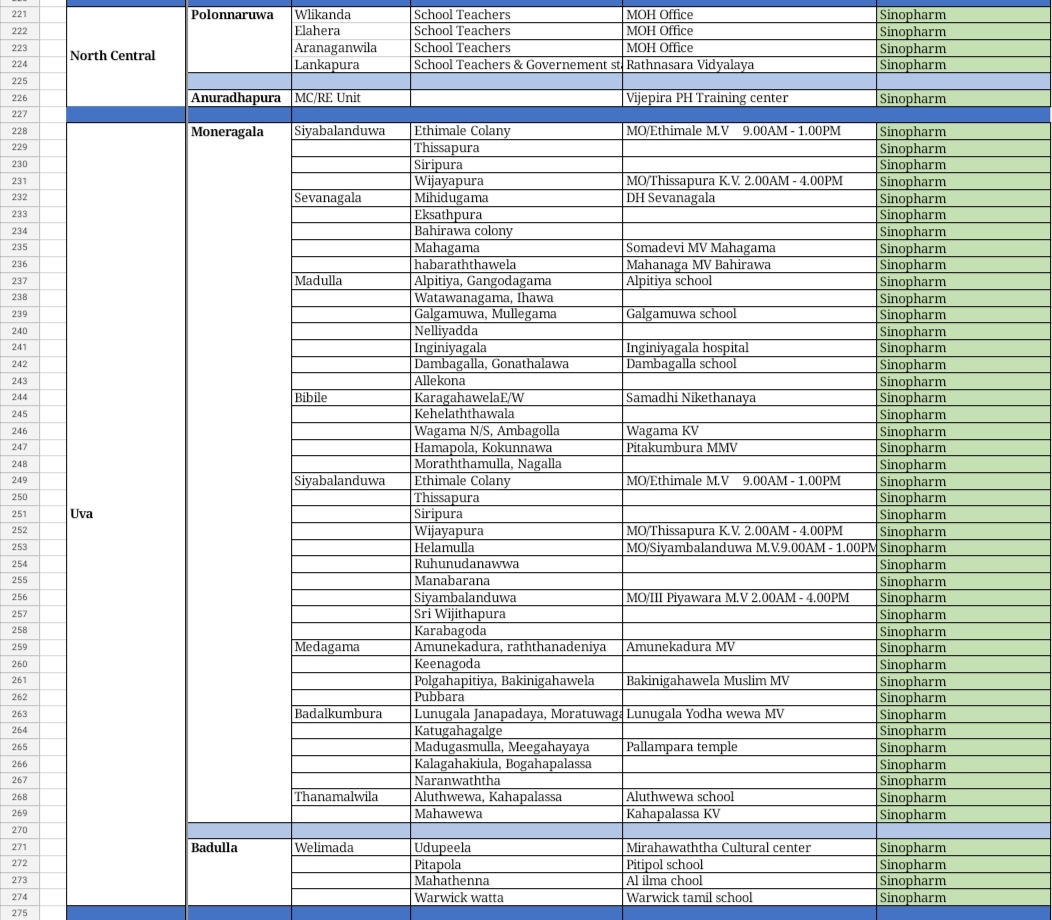Select the Moneragala district cell
The height and width of the screenshot is (920, 1052).
coord(239,472)
